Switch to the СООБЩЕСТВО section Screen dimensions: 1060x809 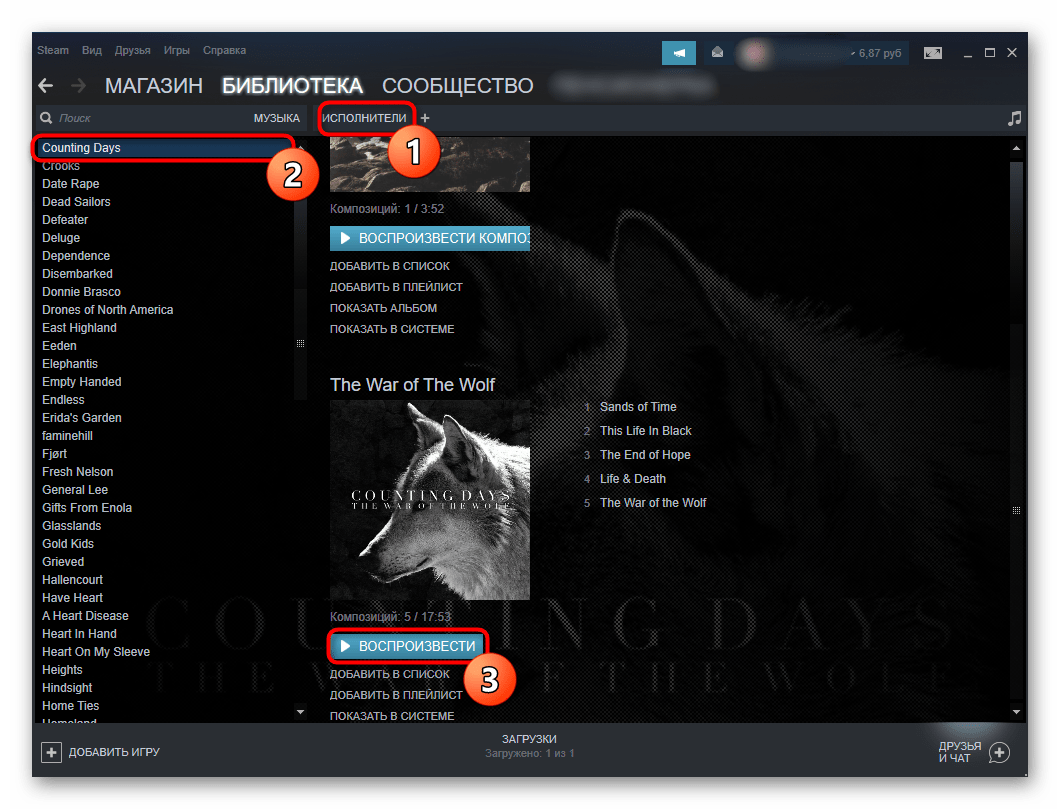(x=458, y=86)
